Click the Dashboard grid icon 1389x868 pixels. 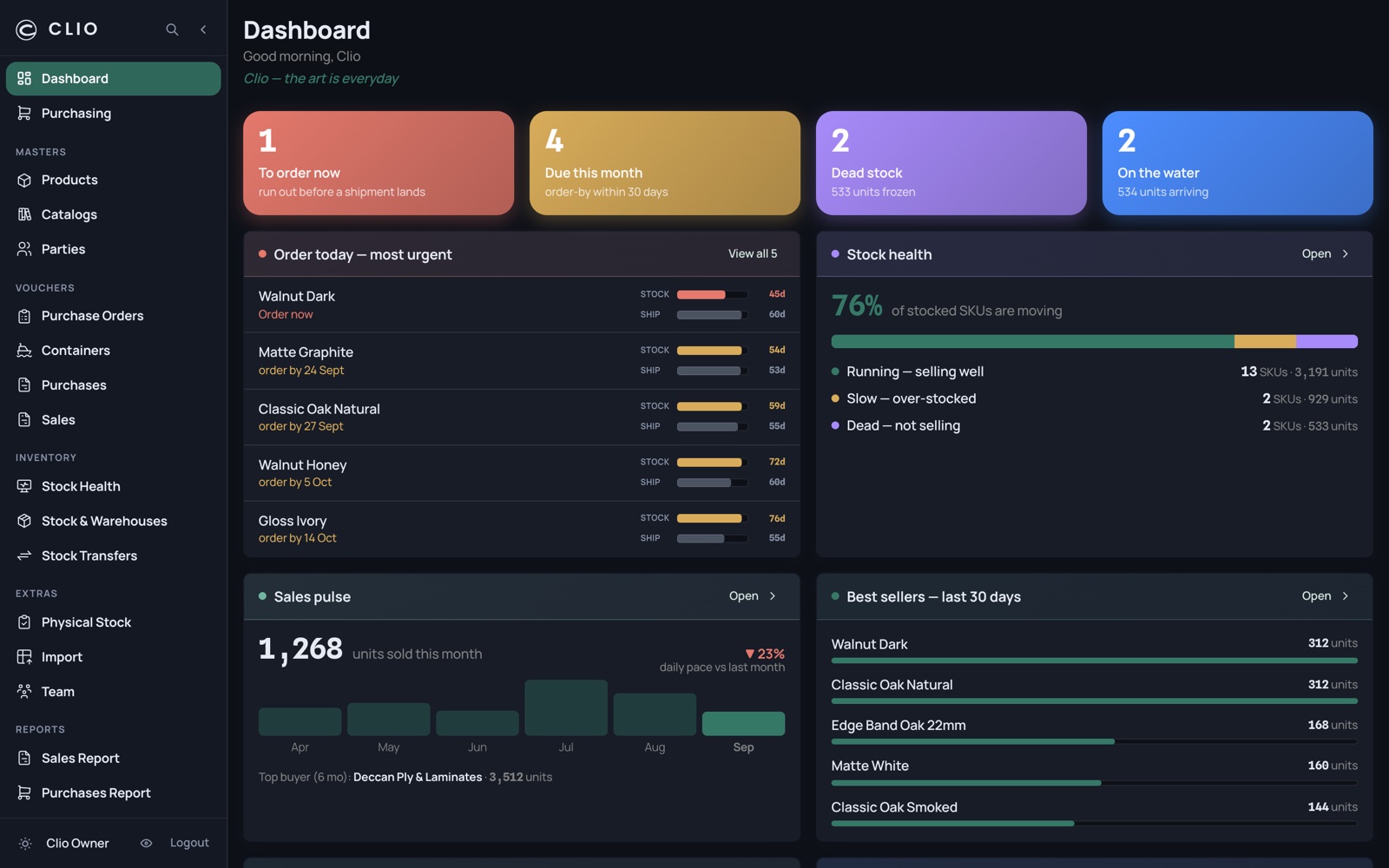(x=24, y=78)
